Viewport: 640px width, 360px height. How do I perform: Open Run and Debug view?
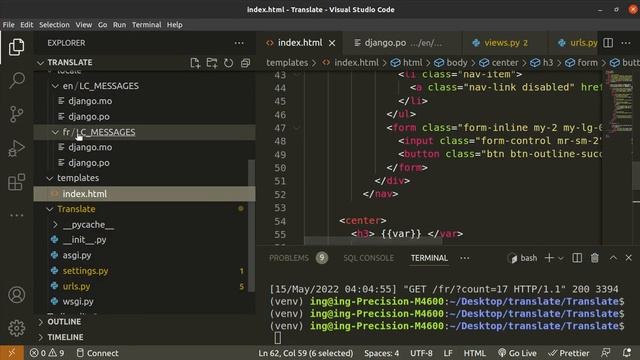[16, 148]
